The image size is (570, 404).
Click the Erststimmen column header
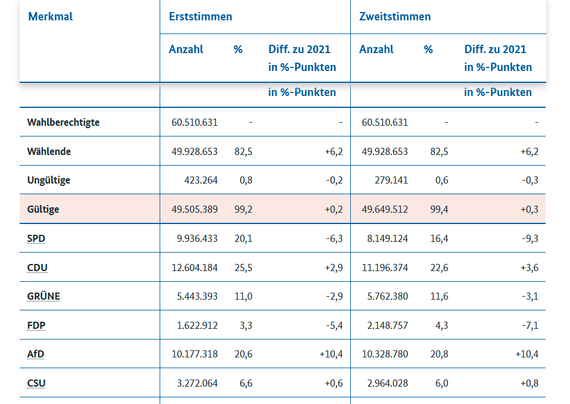click(200, 16)
